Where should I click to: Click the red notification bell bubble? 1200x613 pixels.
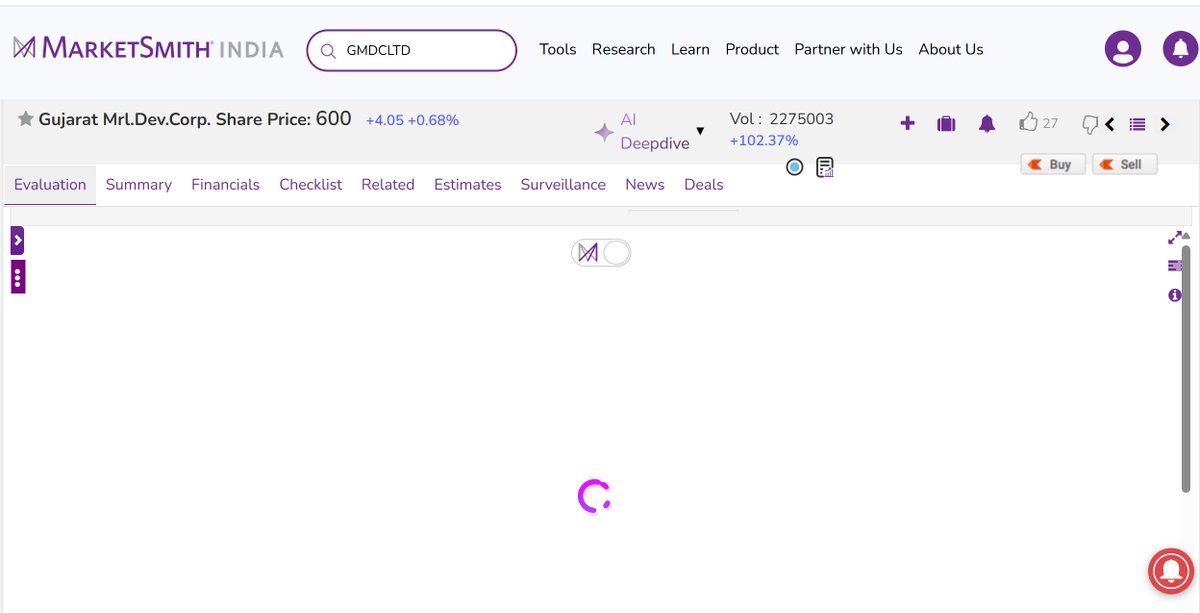click(x=1172, y=569)
